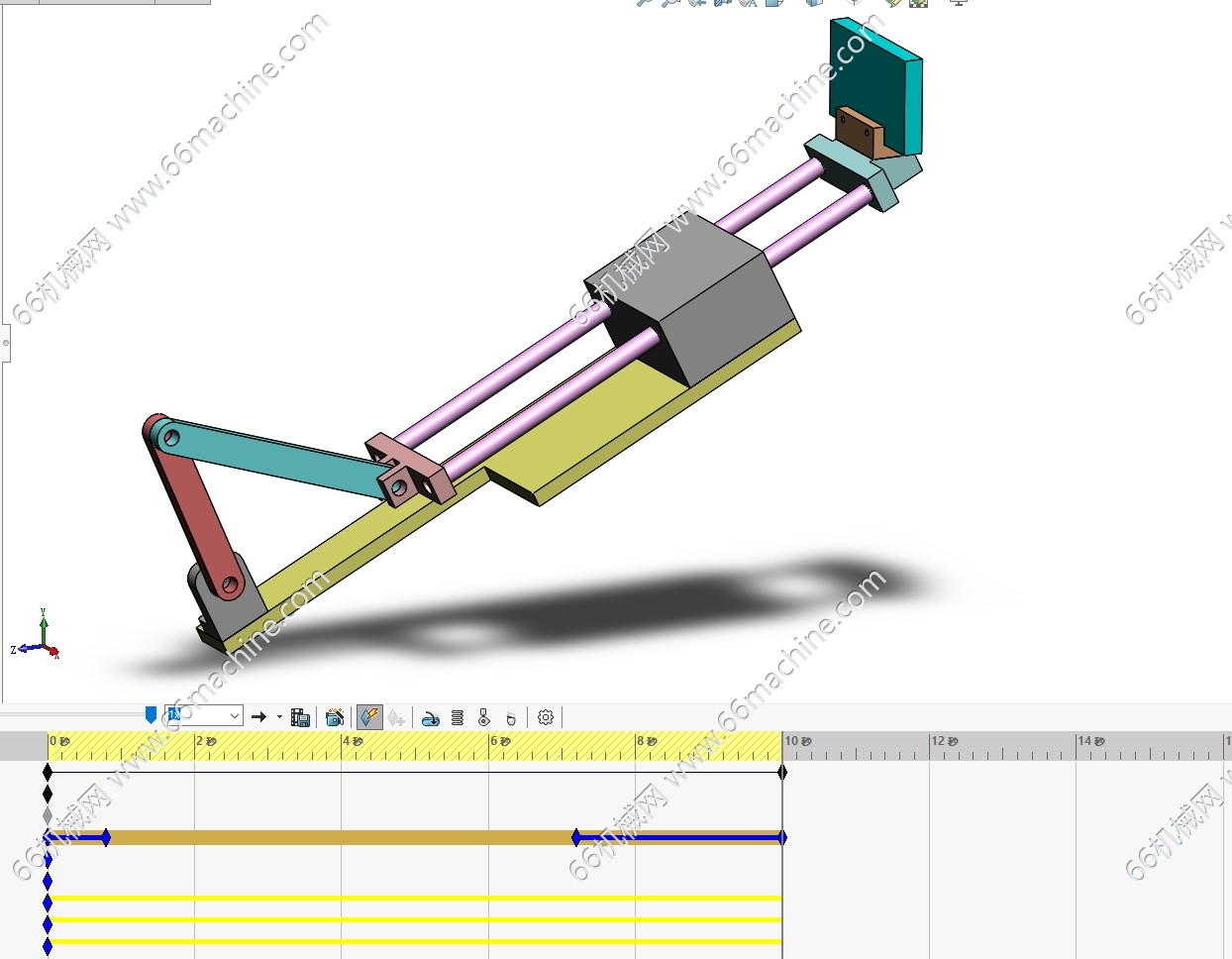Click the middle yellow timeline bar
This screenshot has height=959, width=1232.
click(x=415, y=920)
